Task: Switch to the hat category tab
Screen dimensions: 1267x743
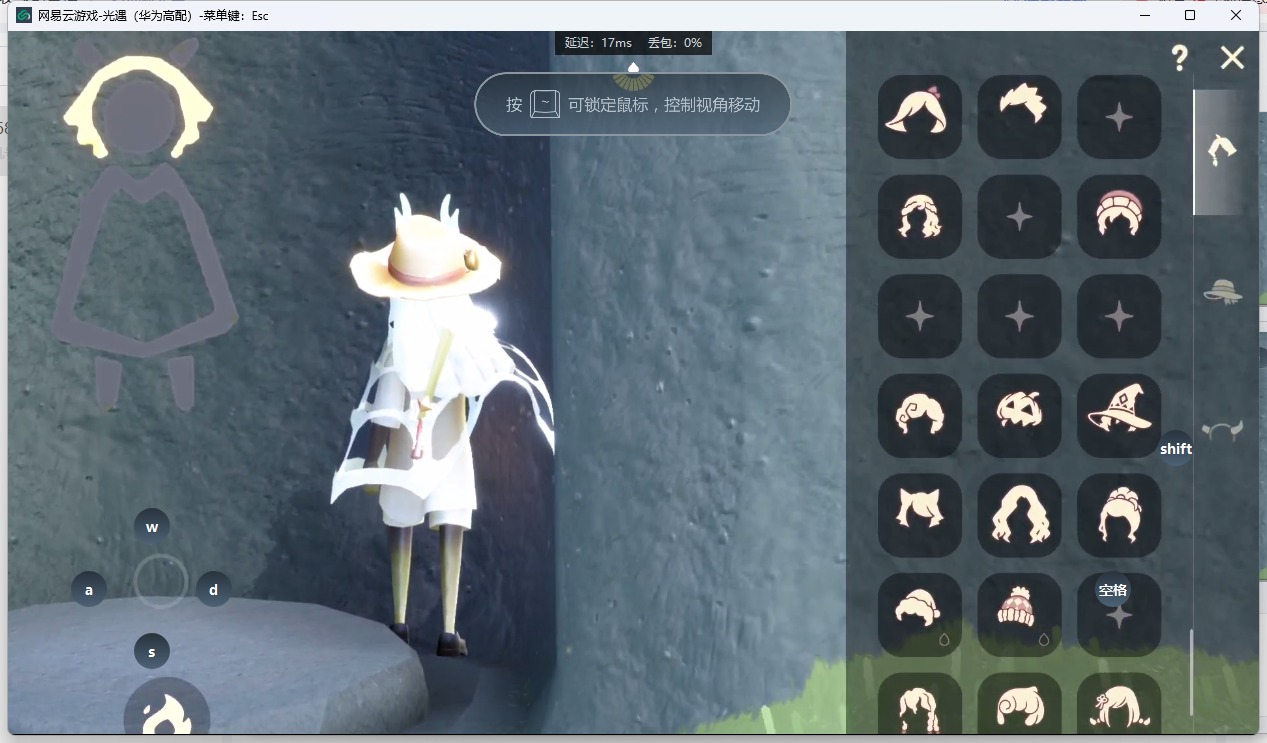Action: 1222,291
